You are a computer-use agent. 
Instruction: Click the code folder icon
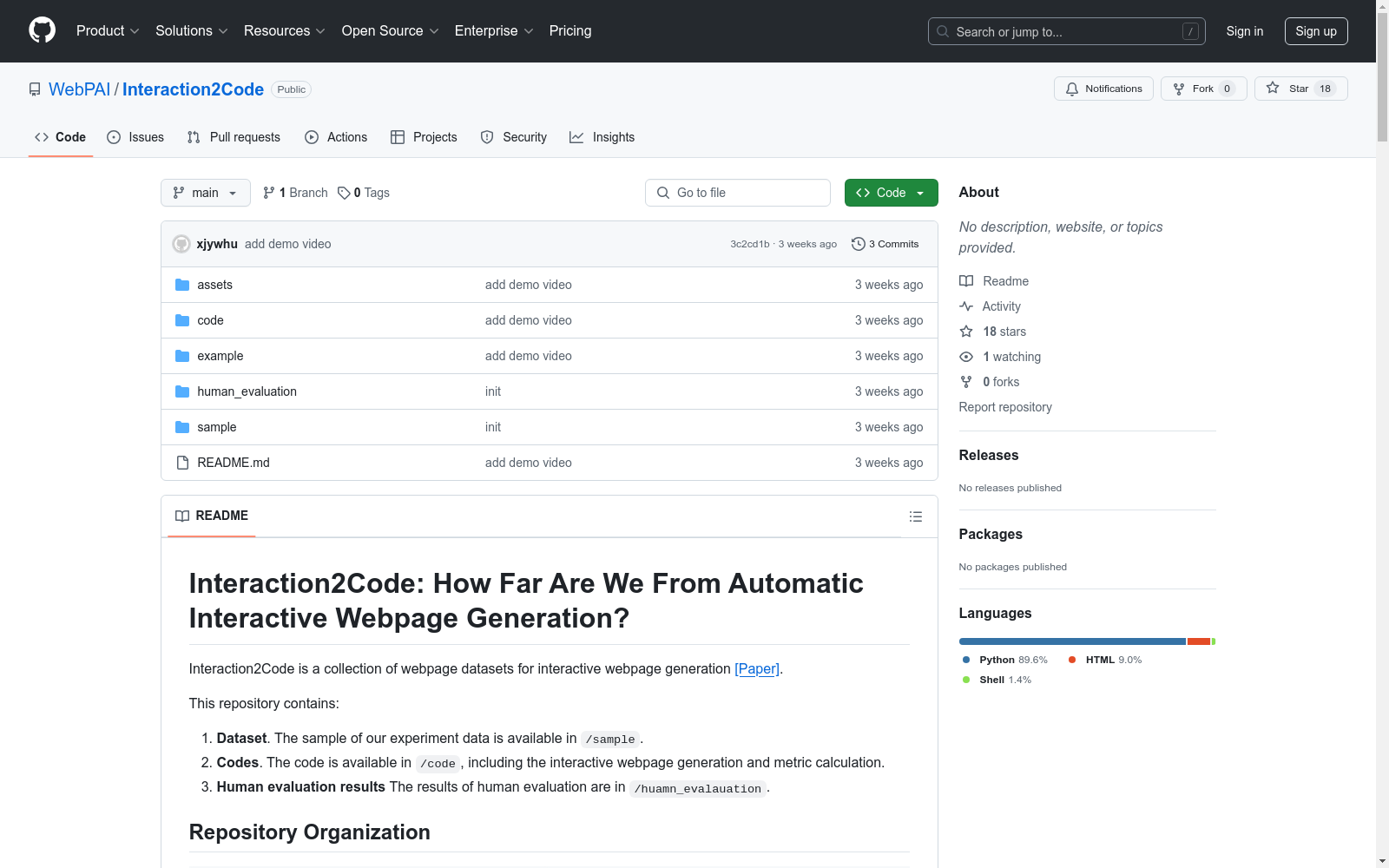click(x=182, y=320)
